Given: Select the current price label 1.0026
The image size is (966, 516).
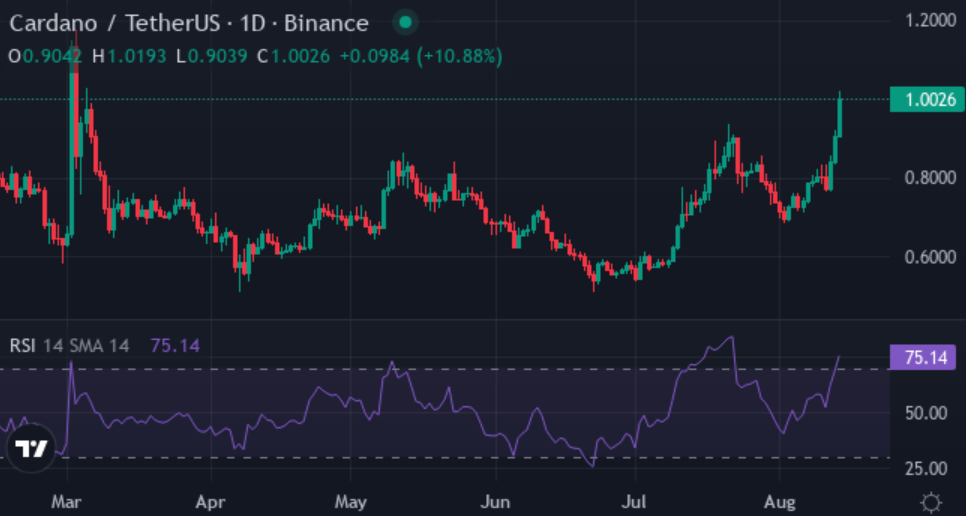Looking at the screenshot, I should (927, 100).
